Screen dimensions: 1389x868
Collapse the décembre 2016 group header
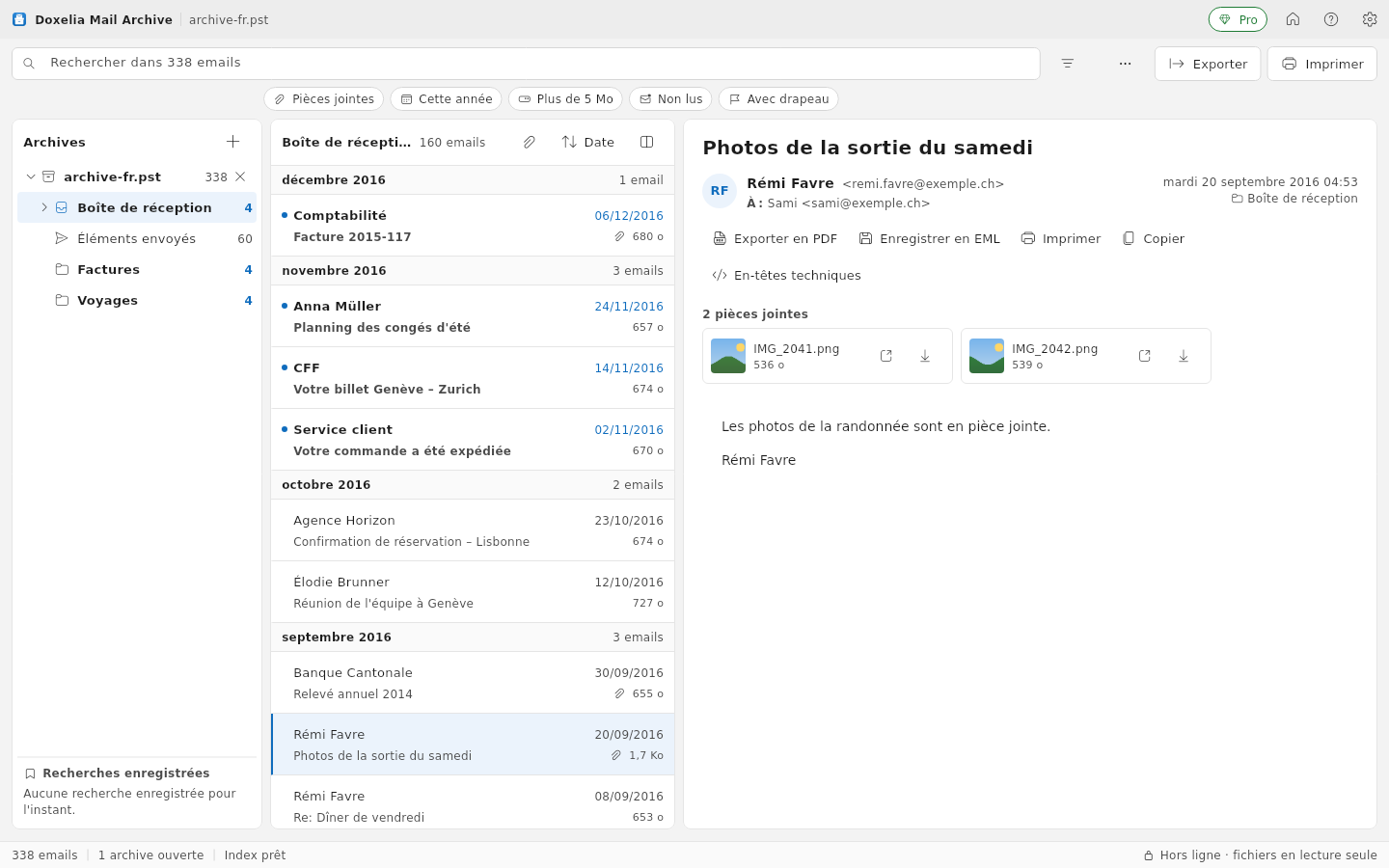(x=473, y=180)
